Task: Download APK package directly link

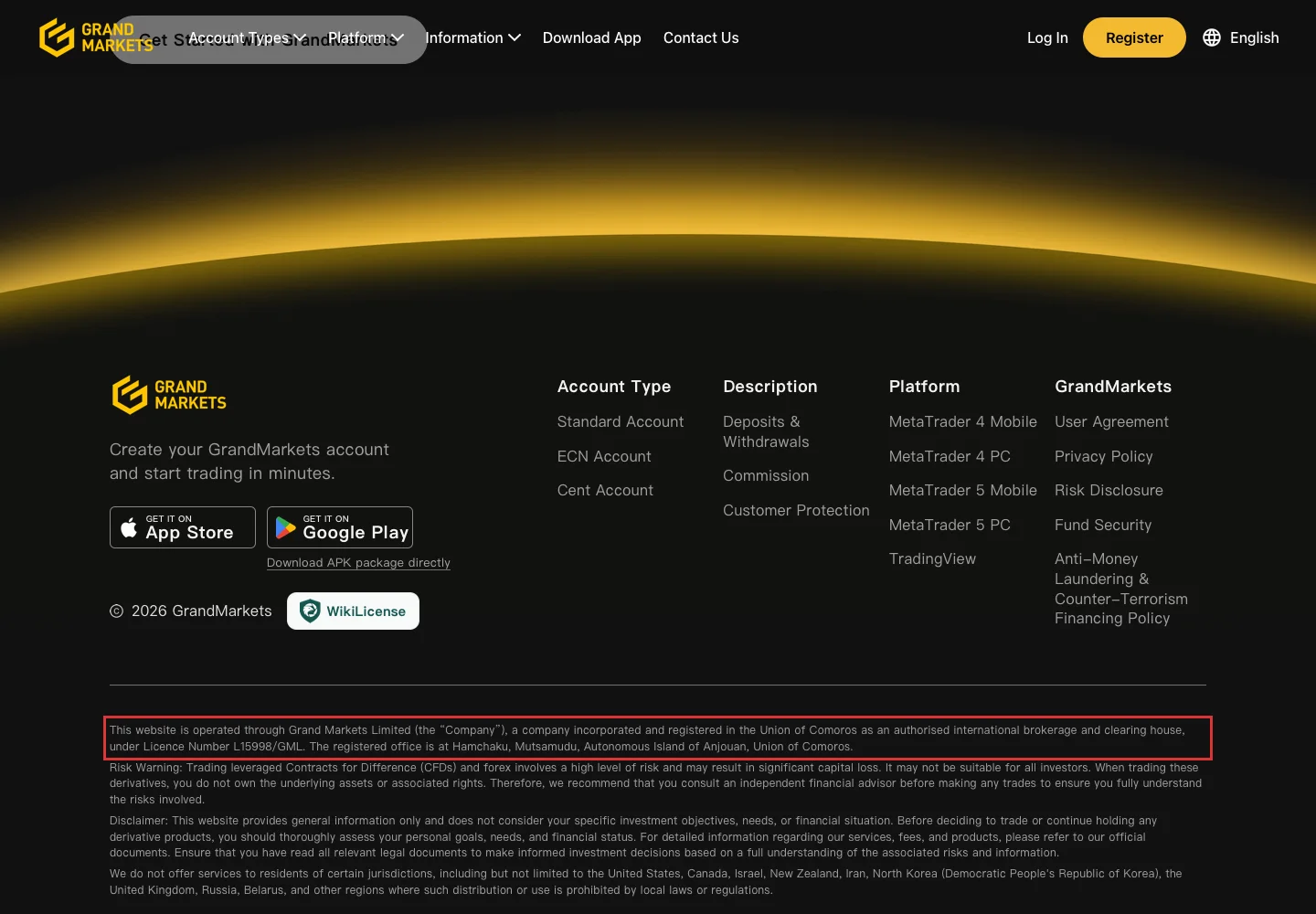Action: coord(358,563)
